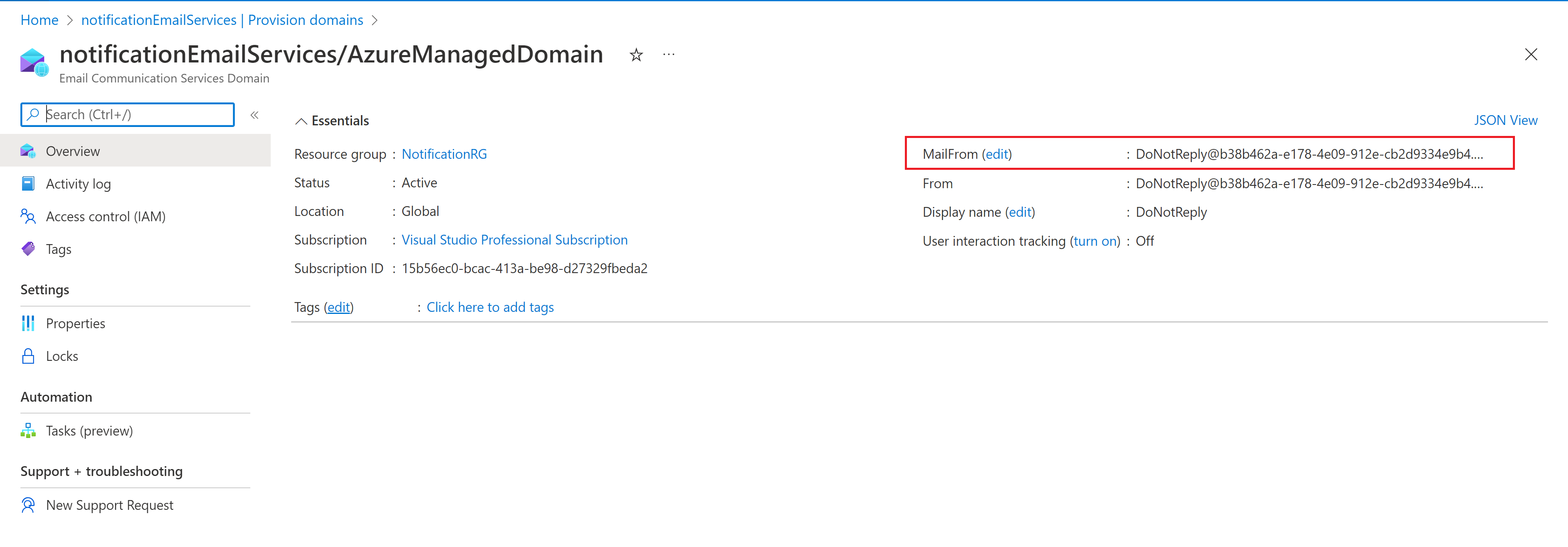Screen dimensions: 1568x547
Task: Turn on user interaction tracking
Action: (1094, 241)
